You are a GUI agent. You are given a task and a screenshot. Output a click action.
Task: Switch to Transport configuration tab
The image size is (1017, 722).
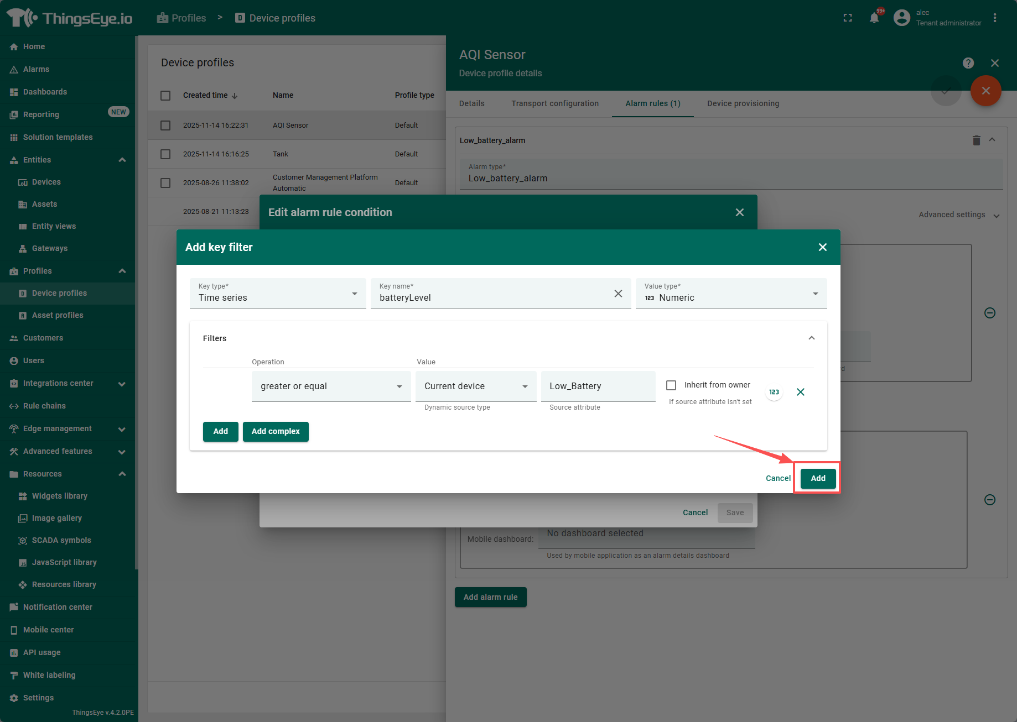tap(554, 103)
